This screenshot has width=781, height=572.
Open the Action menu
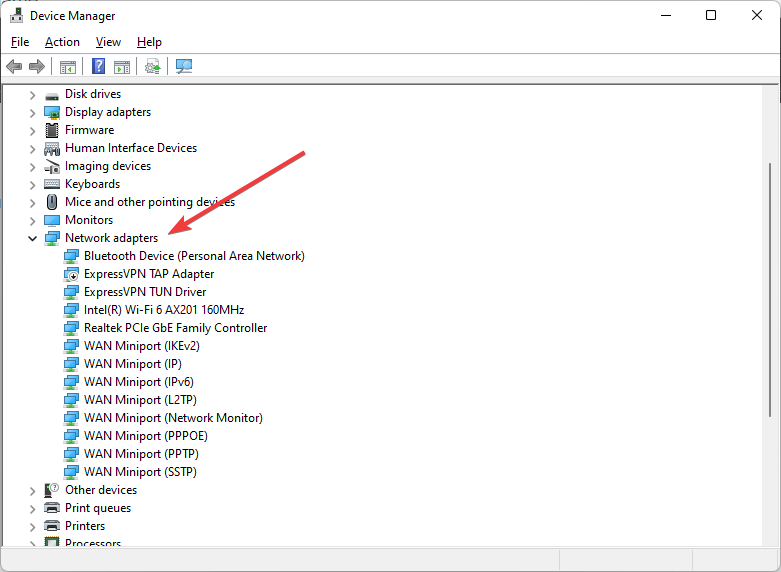click(x=62, y=42)
